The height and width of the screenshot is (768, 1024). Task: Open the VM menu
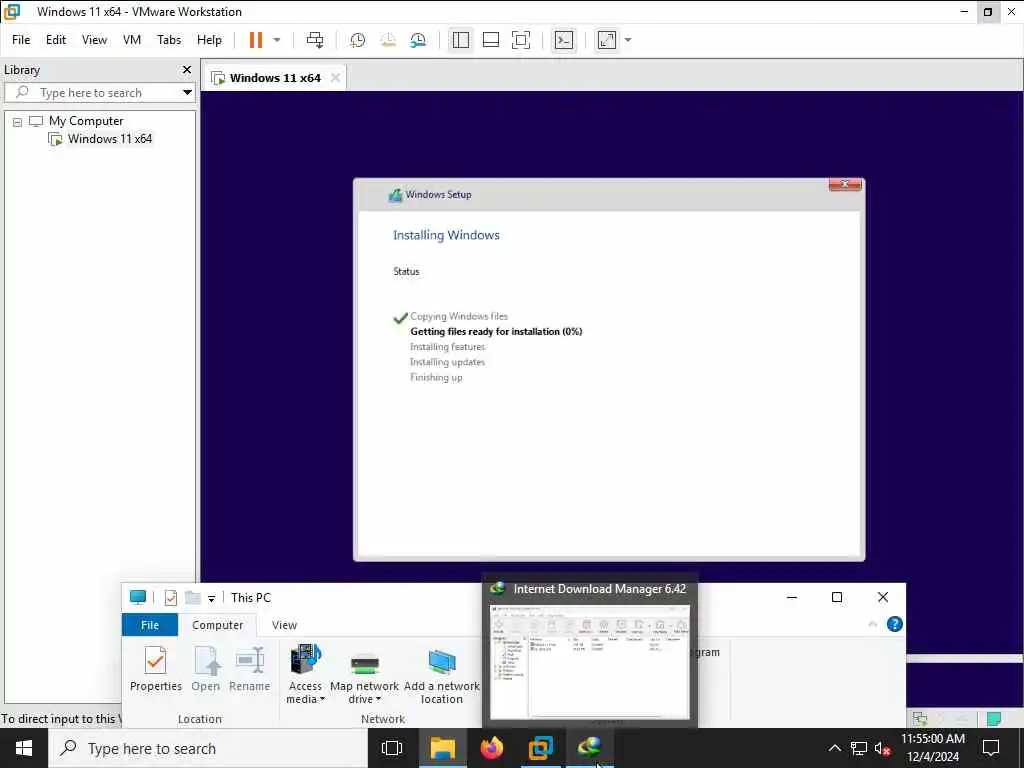[132, 40]
